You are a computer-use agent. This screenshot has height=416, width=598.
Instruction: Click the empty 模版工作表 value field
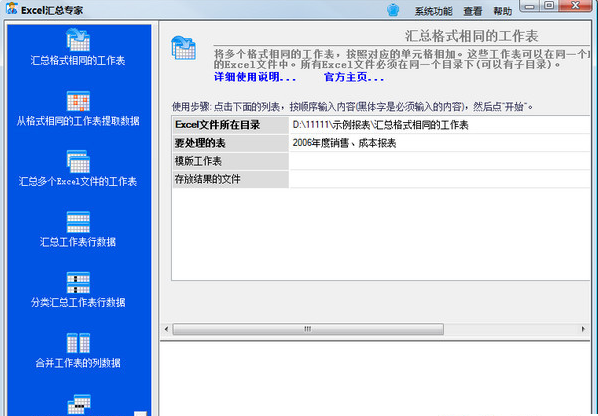point(440,161)
